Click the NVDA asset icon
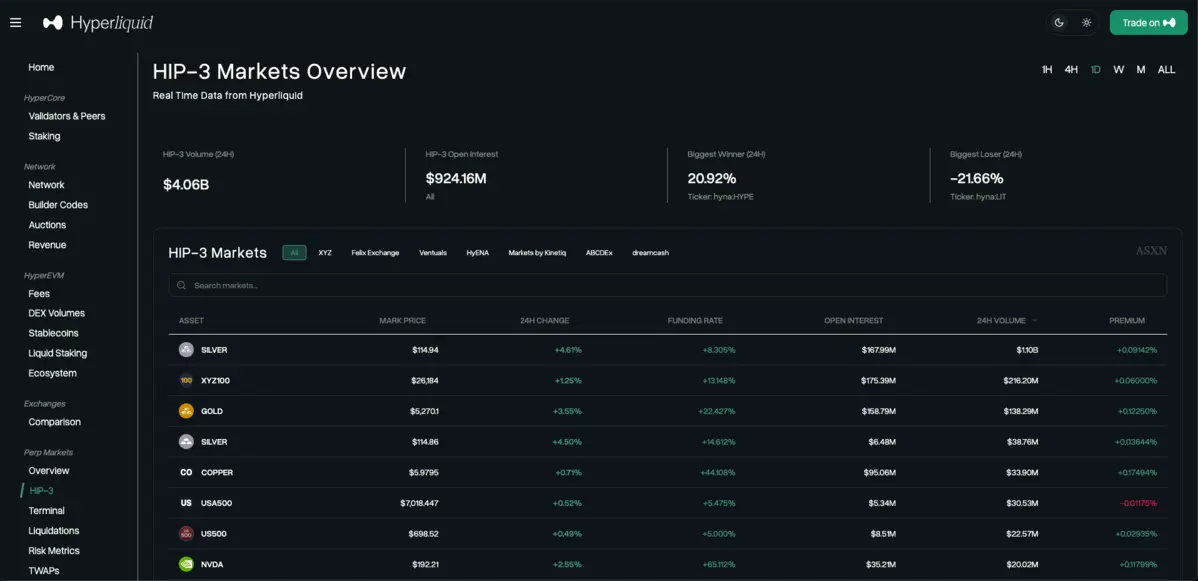Image resolution: width=1198 pixels, height=581 pixels. [x=186, y=564]
